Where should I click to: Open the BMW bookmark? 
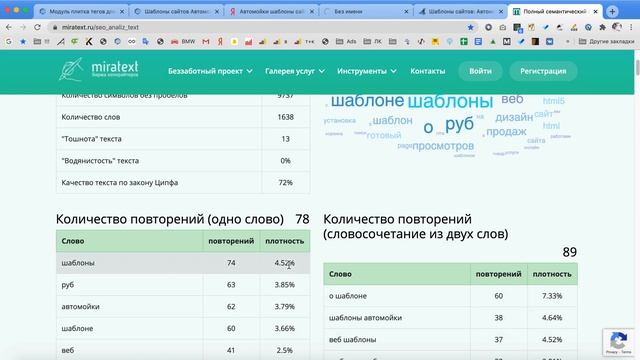182,42
